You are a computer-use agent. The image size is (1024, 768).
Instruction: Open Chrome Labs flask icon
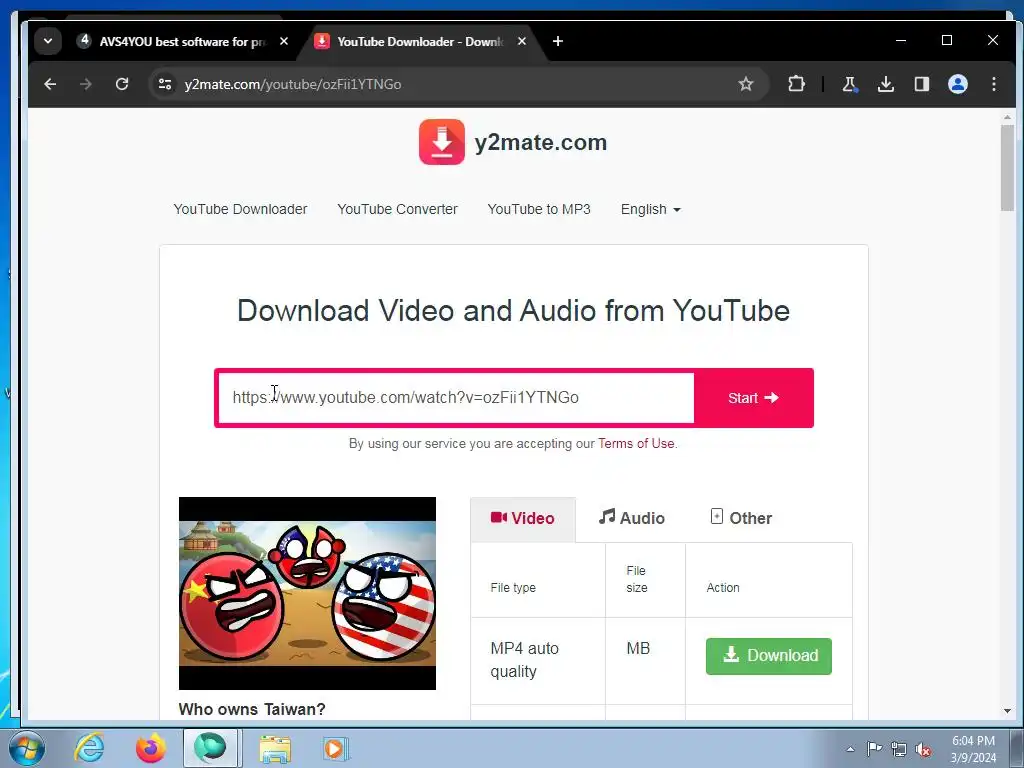849,84
